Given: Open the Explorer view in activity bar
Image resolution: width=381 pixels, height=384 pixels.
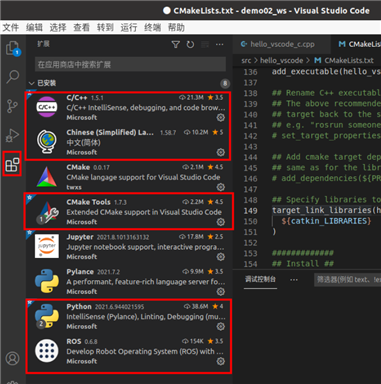Looking at the screenshot, I should click(x=13, y=48).
